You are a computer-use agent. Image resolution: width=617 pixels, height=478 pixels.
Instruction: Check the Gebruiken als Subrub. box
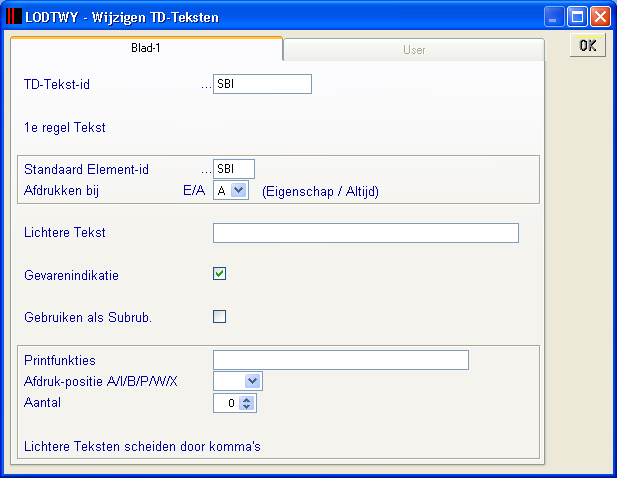tap(220, 316)
